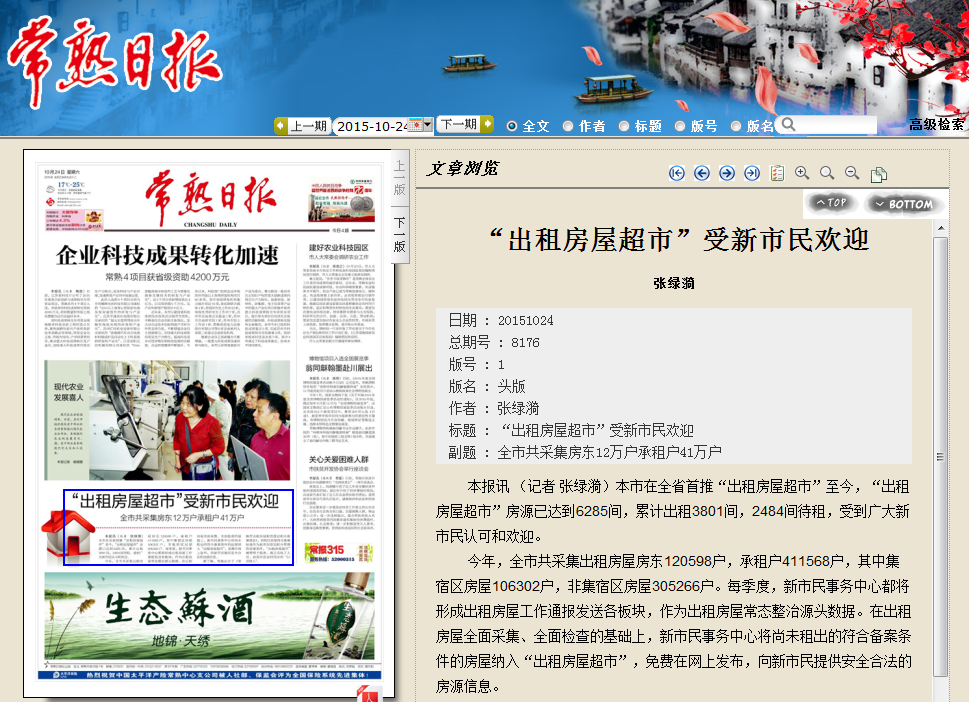Select the 标题 search radio button
Viewport: 969px width, 702px height.
(x=624, y=126)
